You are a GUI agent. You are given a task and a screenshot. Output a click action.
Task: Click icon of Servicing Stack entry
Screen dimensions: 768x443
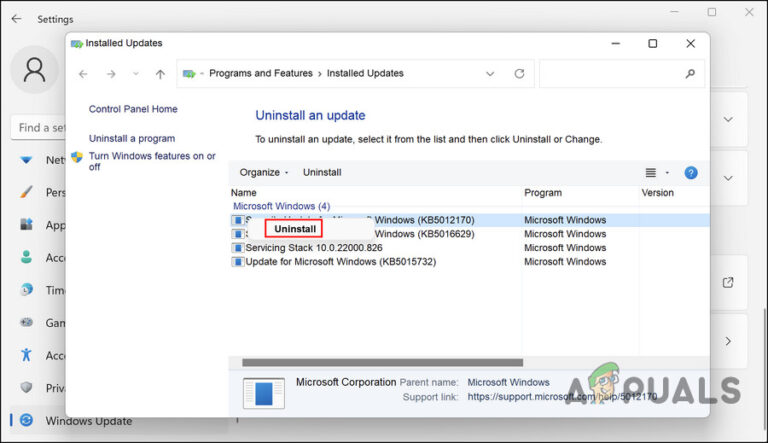click(238, 248)
